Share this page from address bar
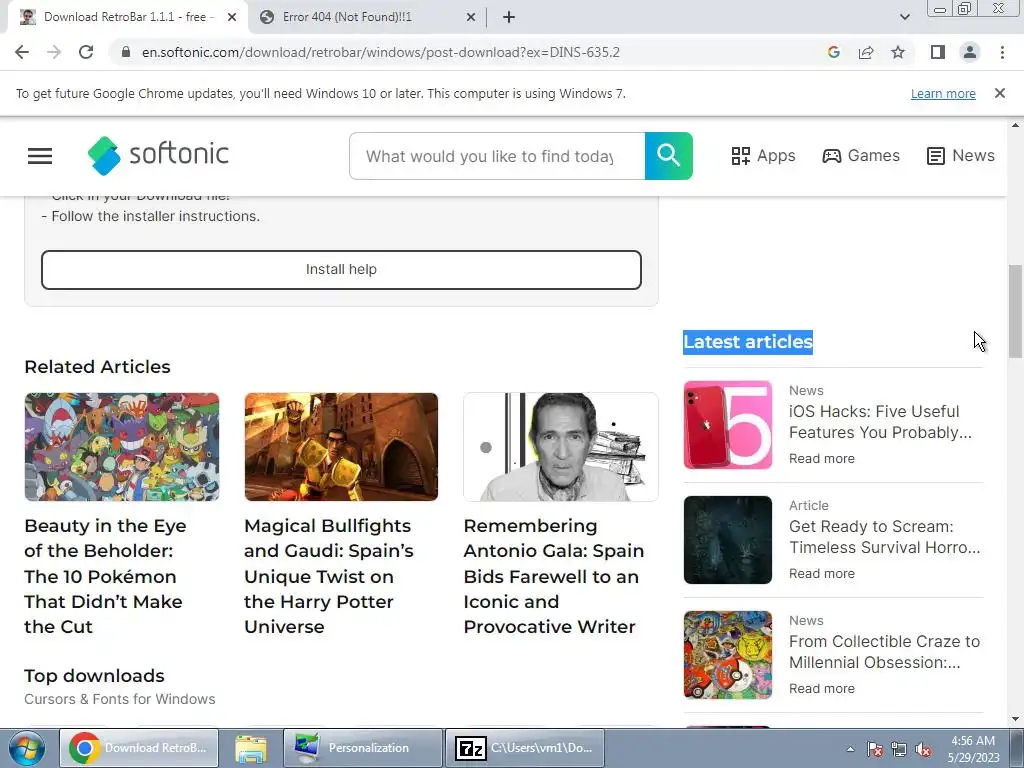 [x=866, y=52]
